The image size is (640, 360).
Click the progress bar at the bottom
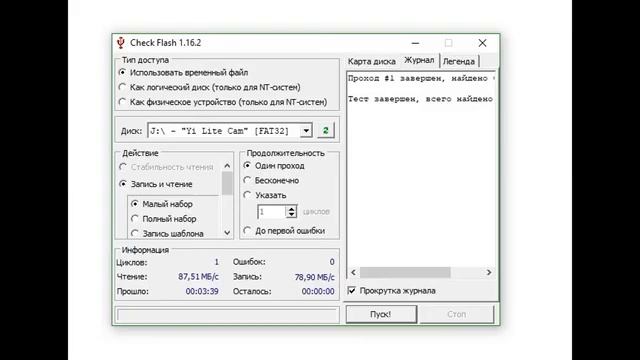pyautogui.click(x=227, y=315)
